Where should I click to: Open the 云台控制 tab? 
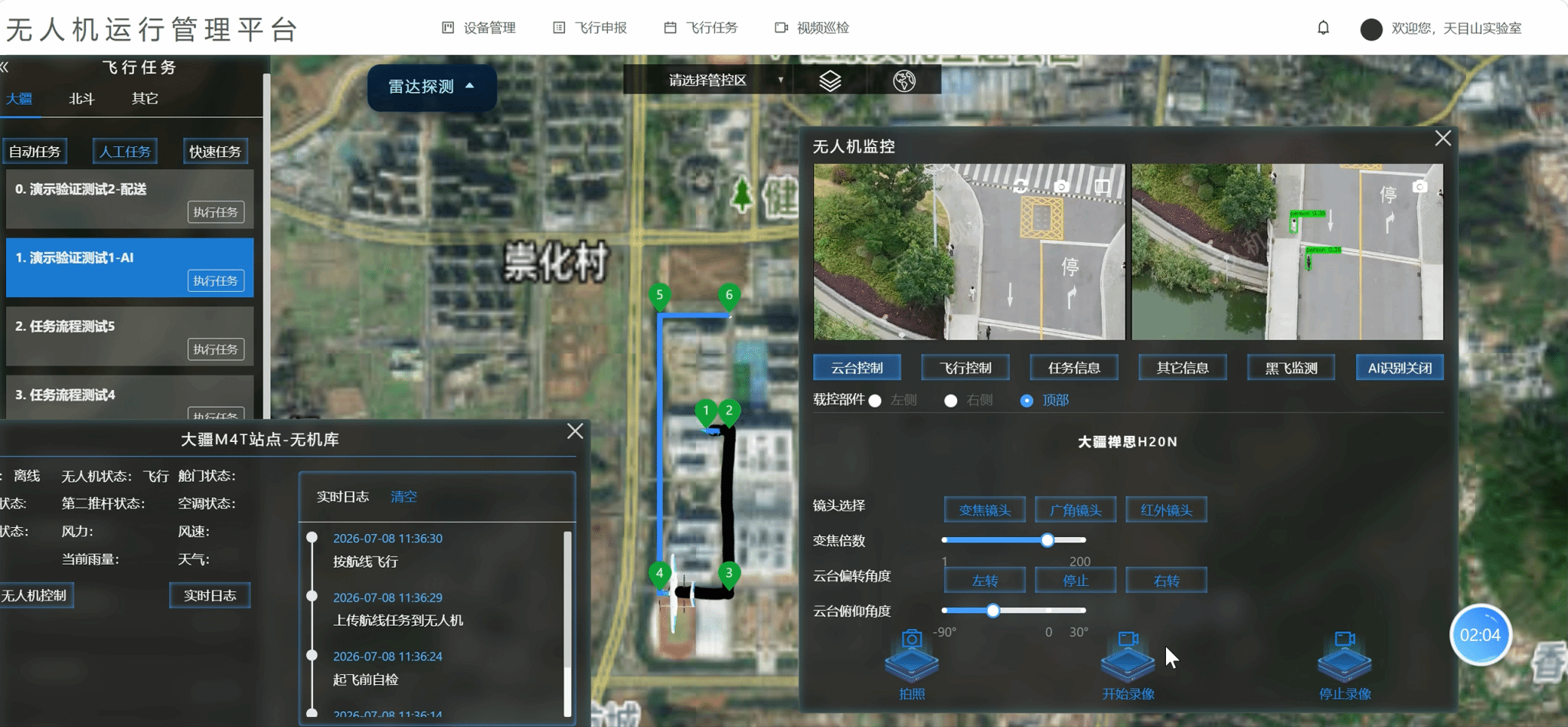point(857,368)
